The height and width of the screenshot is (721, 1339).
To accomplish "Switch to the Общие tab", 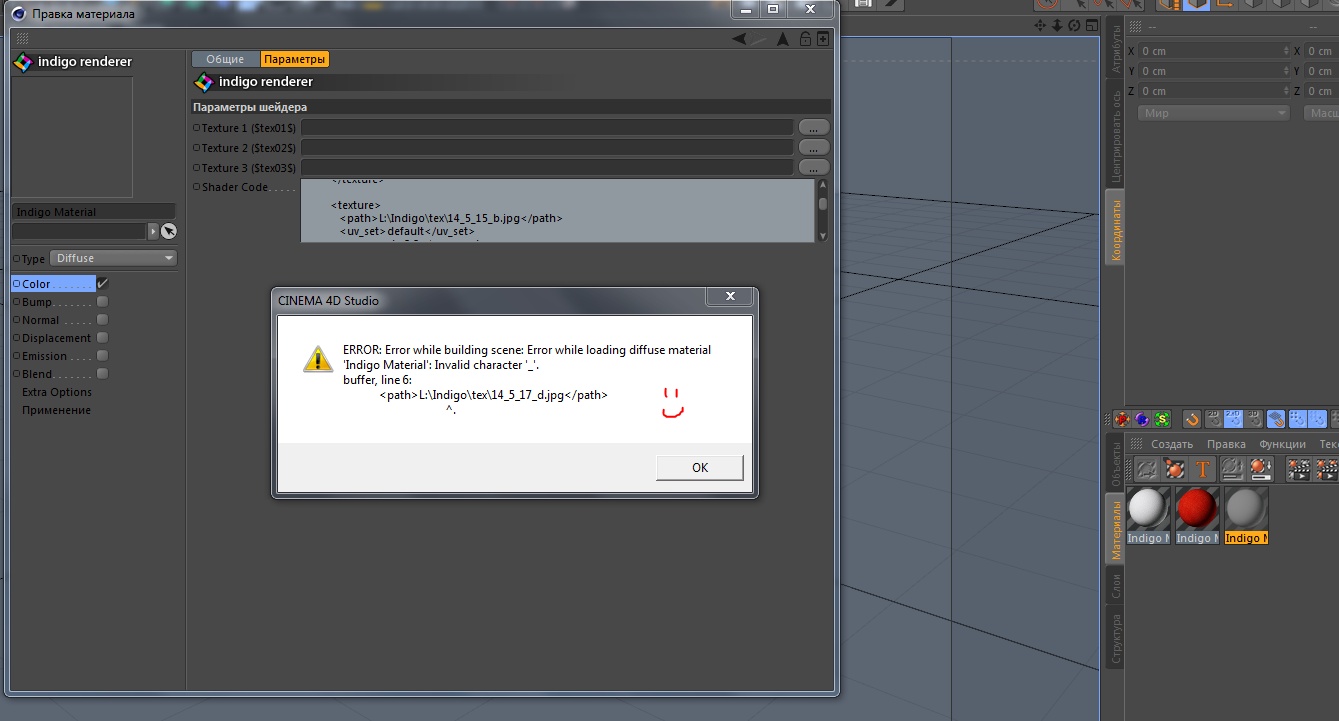I will coord(225,60).
